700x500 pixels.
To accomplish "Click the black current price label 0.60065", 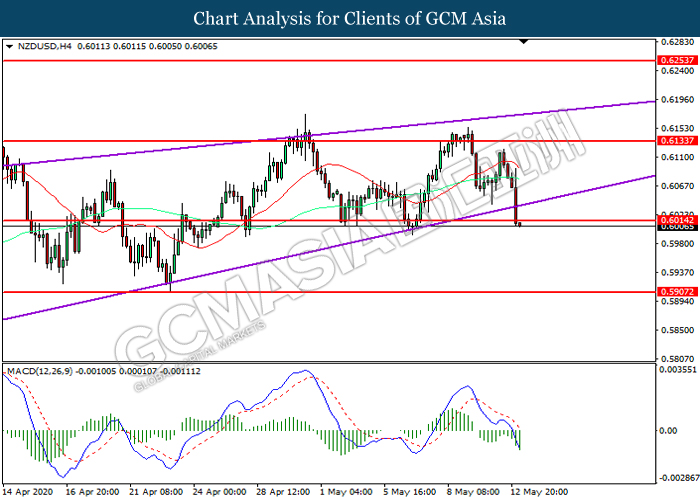I will click(677, 227).
